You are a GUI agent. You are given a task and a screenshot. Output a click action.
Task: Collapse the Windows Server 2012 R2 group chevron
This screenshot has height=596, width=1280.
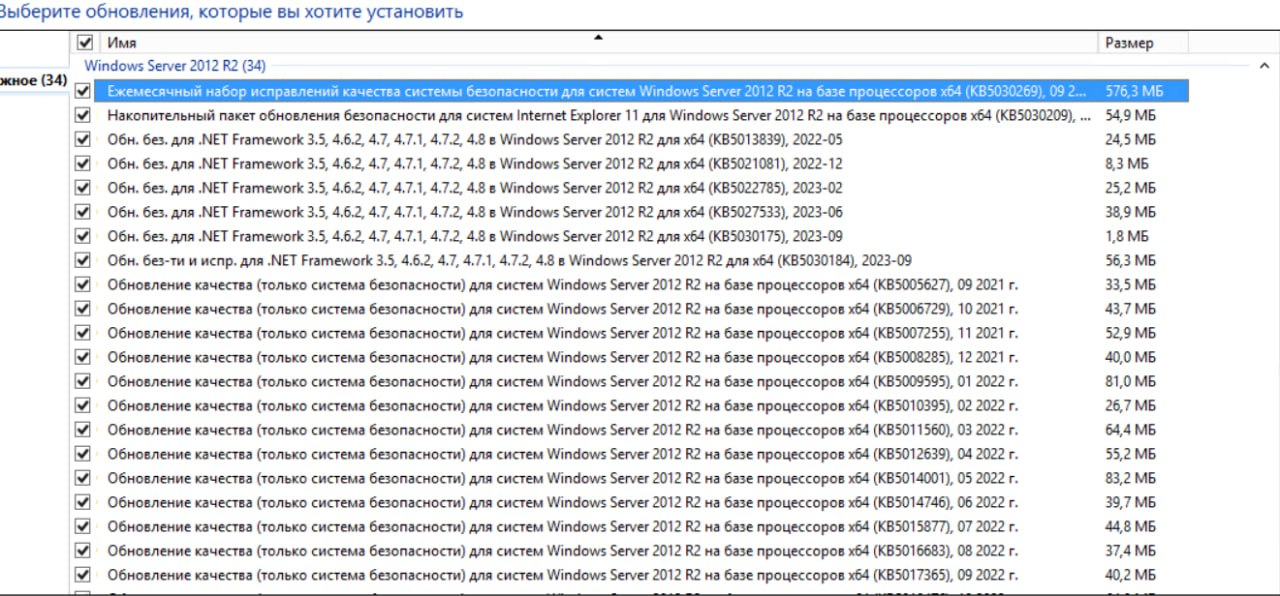click(x=1264, y=66)
